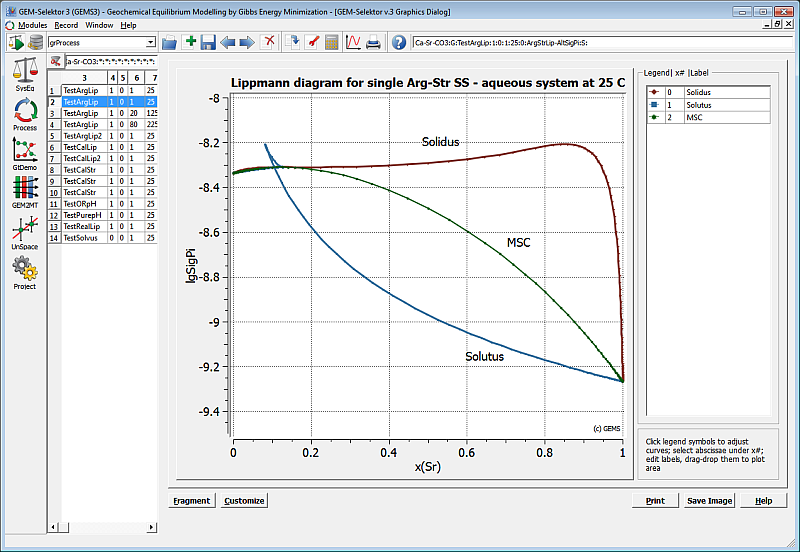Viewport: 800px width, 552px height.
Task: Click the blue left arrow previous record icon
Action: point(228,42)
